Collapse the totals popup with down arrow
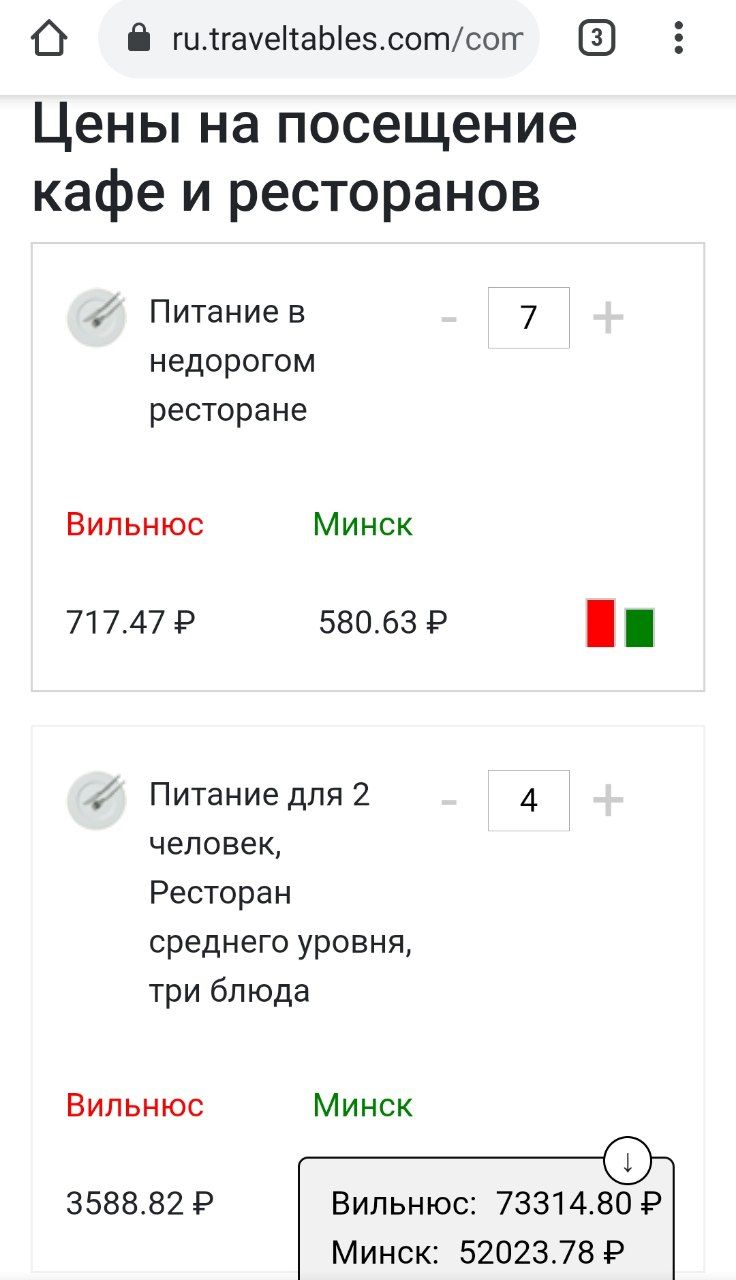Screen dimensions: 736x1280 [628, 1162]
